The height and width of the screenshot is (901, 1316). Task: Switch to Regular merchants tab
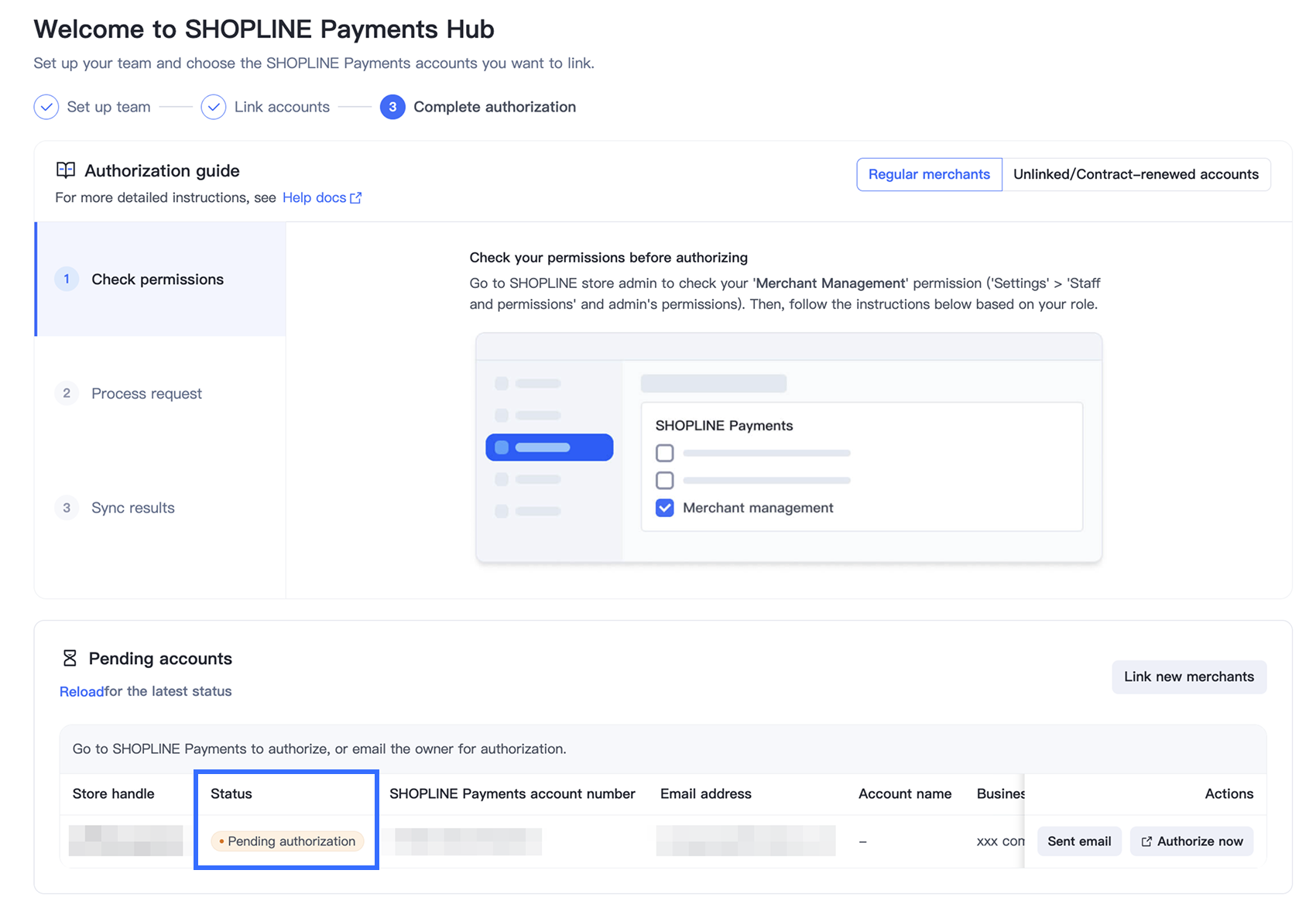pyautogui.click(x=929, y=174)
